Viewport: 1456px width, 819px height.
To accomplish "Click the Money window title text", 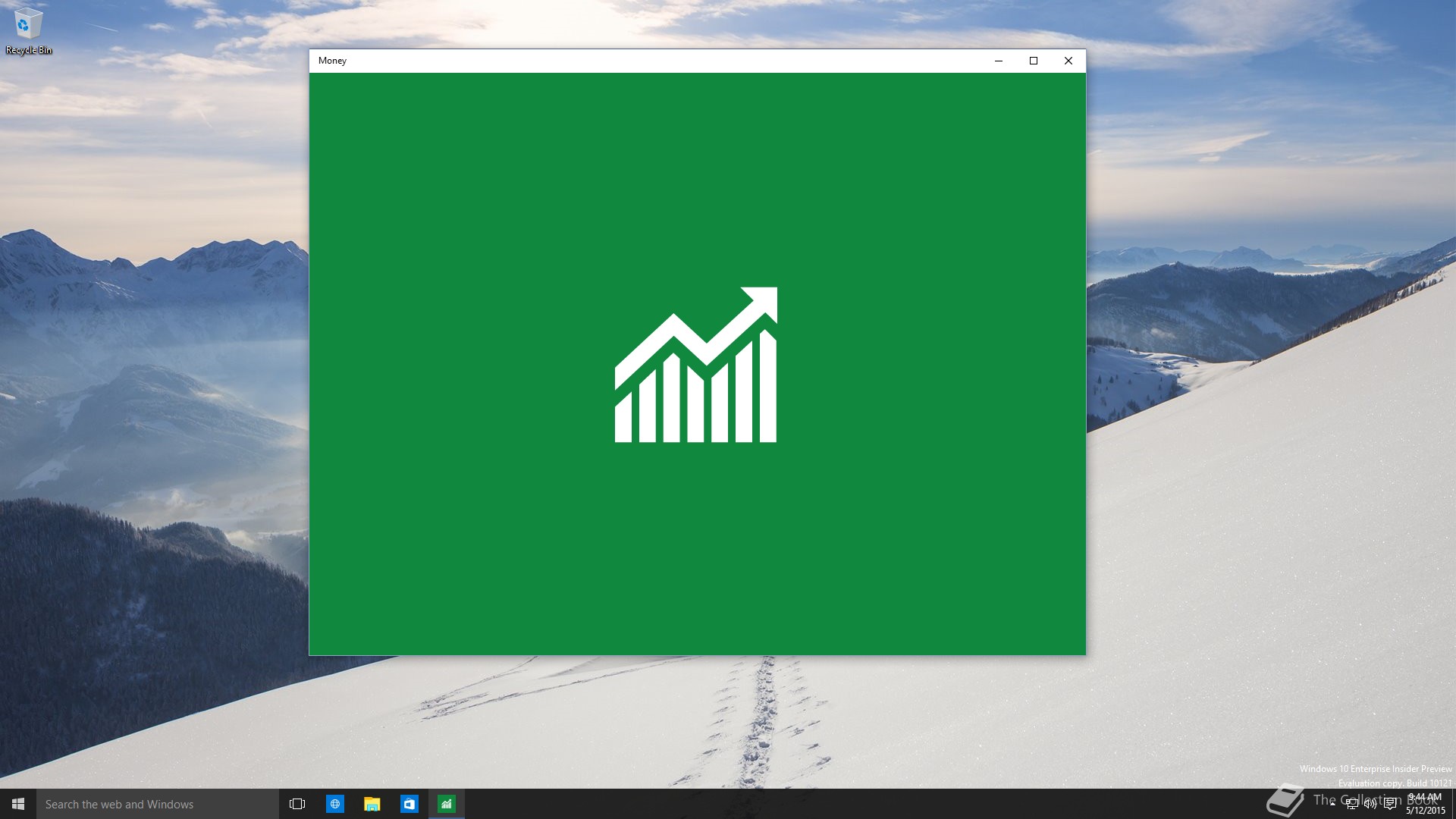I will (x=332, y=61).
